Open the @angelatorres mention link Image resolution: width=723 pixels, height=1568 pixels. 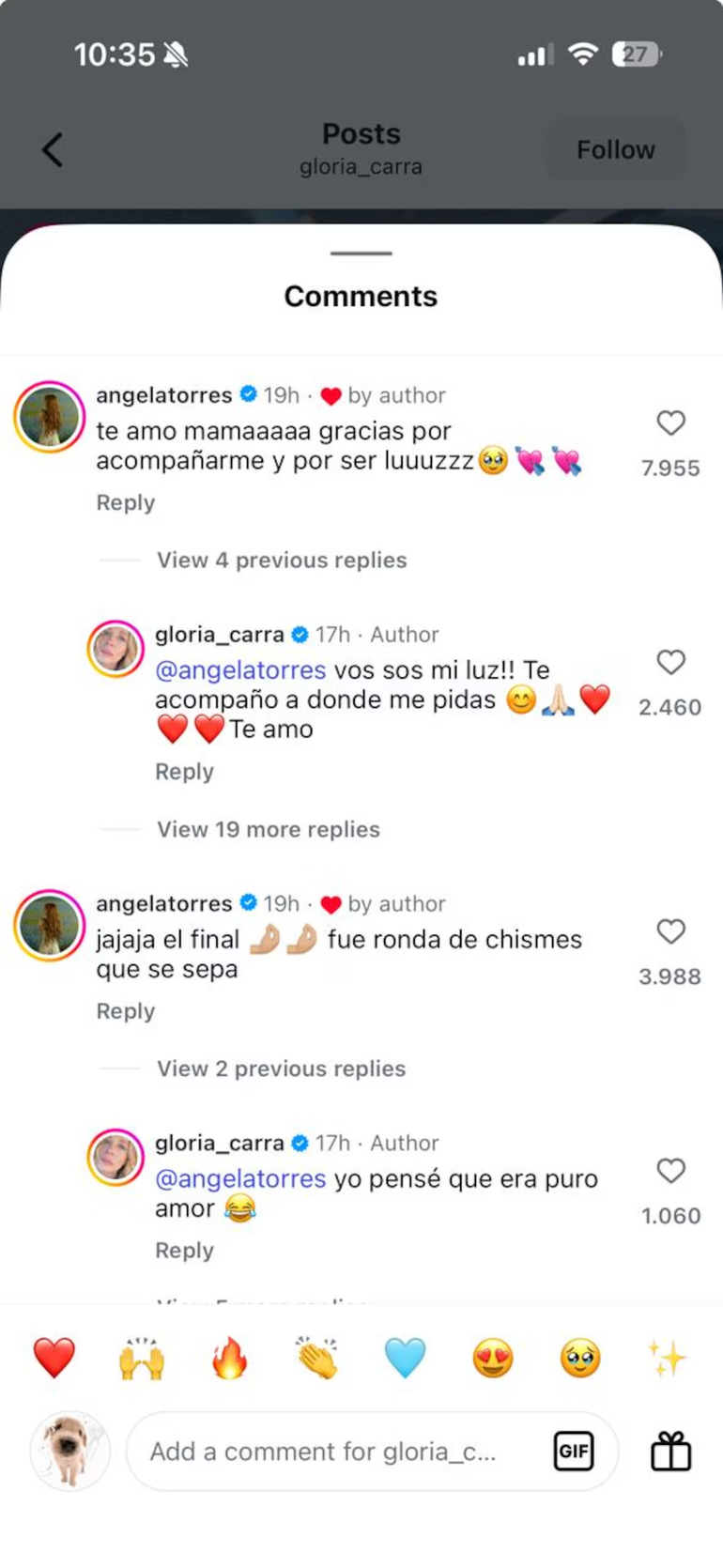click(x=240, y=670)
